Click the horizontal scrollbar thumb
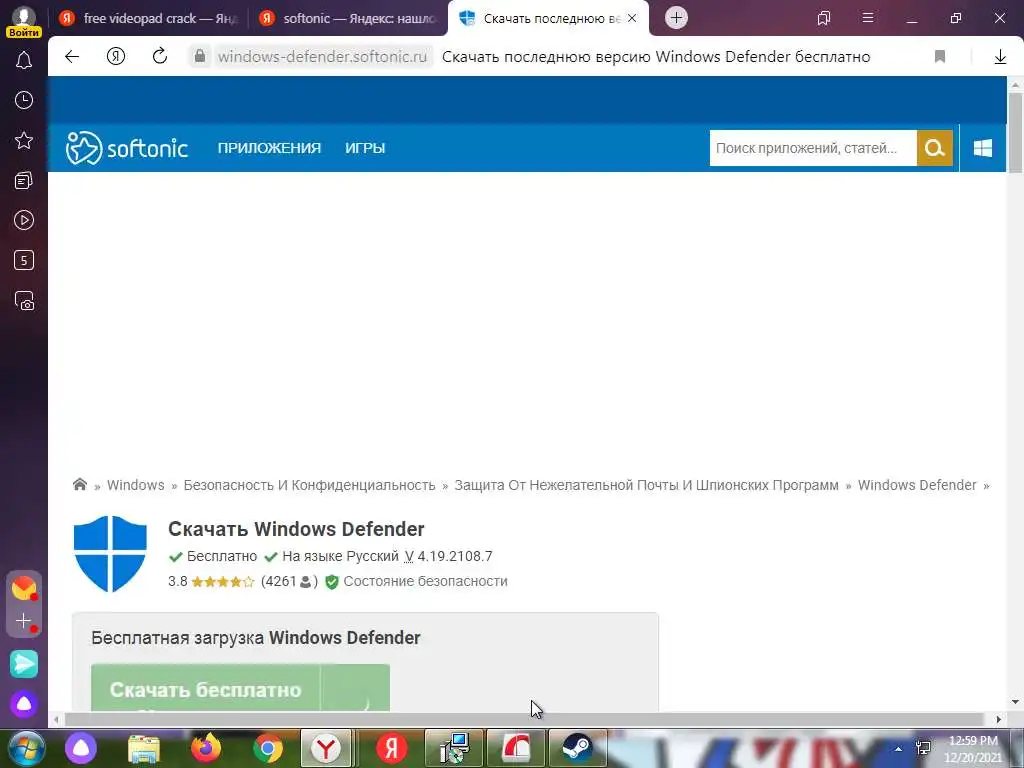The width and height of the screenshot is (1024, 768). pos(524,719)
